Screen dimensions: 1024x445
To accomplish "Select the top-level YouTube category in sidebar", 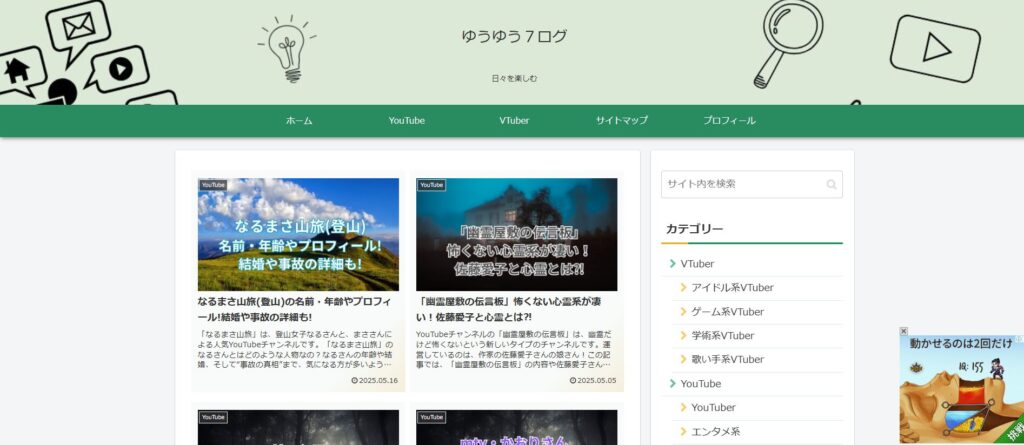I will pyautogui.click(x=701, y=384).
